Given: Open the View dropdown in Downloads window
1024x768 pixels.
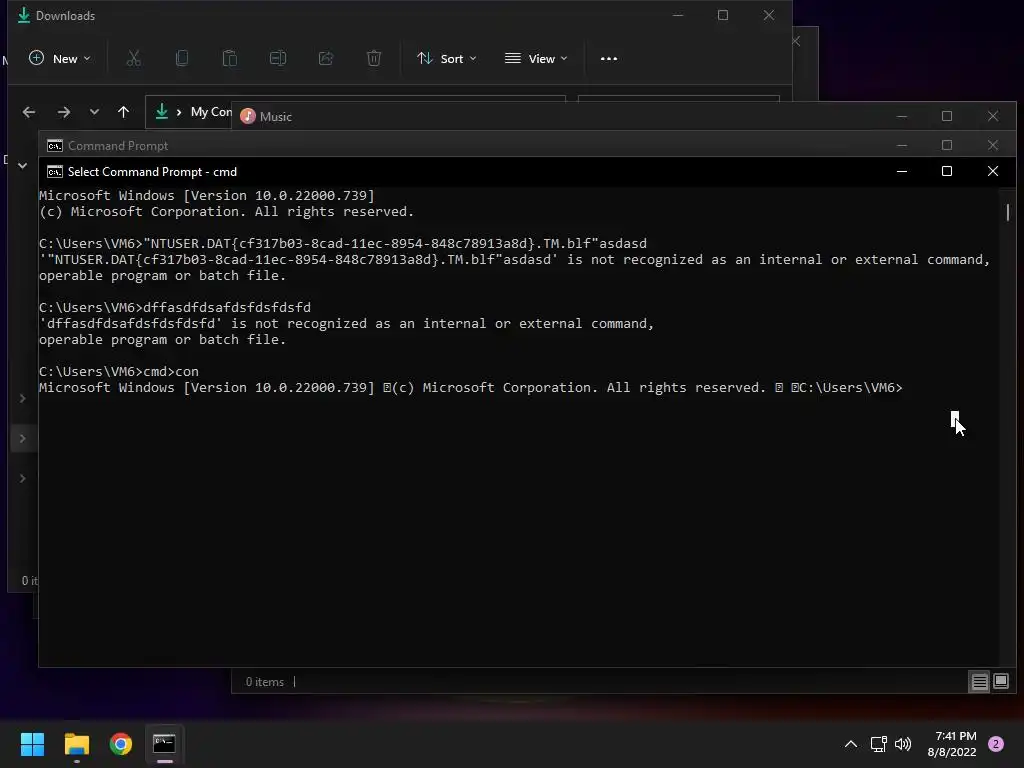Looking at the screenshot, I should tap(536, 59).
